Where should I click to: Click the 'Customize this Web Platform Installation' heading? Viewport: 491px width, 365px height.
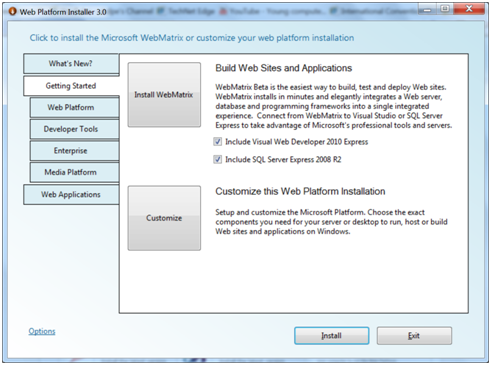(300, 191)
